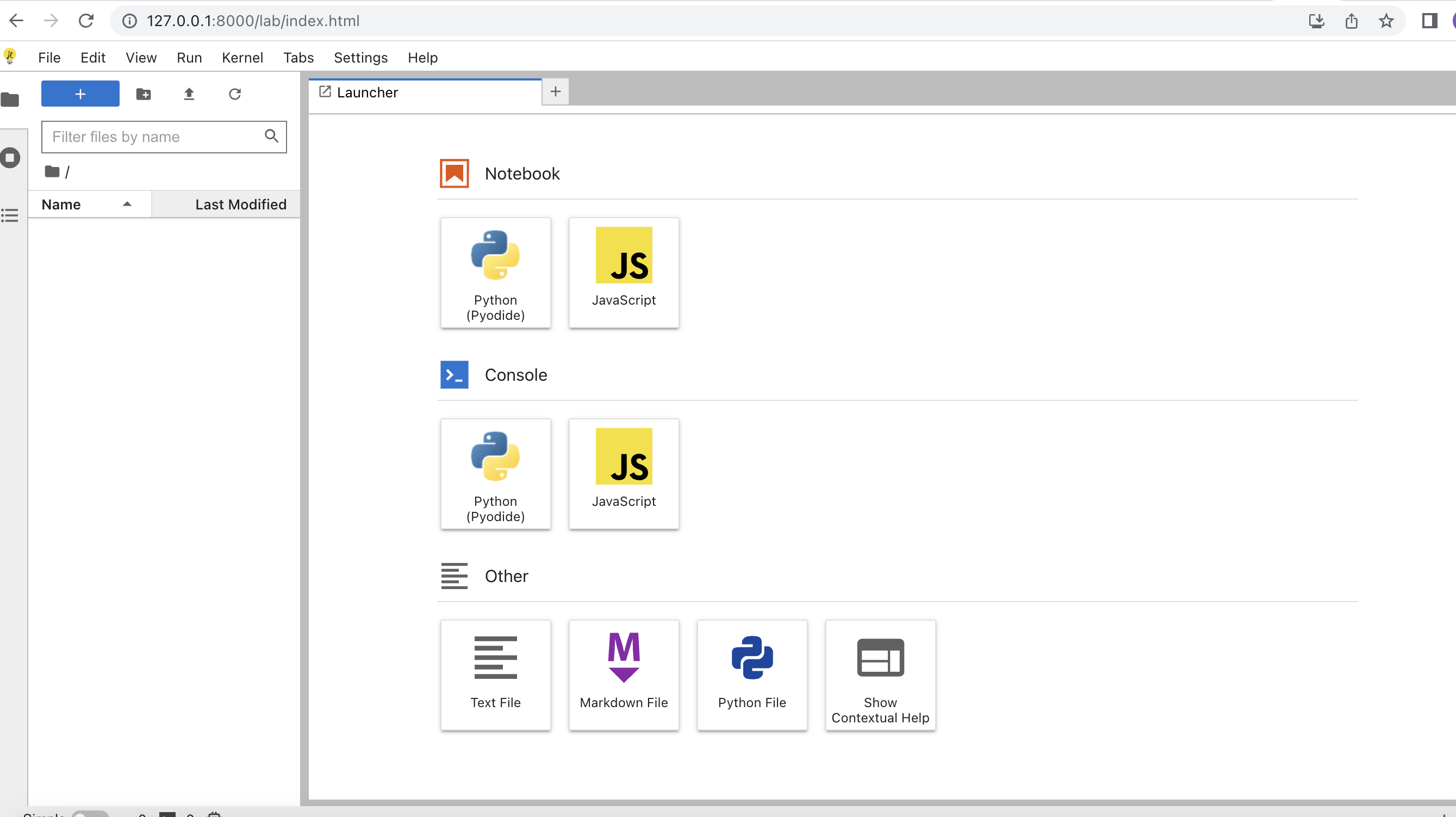
Task: Toggle the Simple mode switch
Action: pyautogui.click(x=89, y=814)
